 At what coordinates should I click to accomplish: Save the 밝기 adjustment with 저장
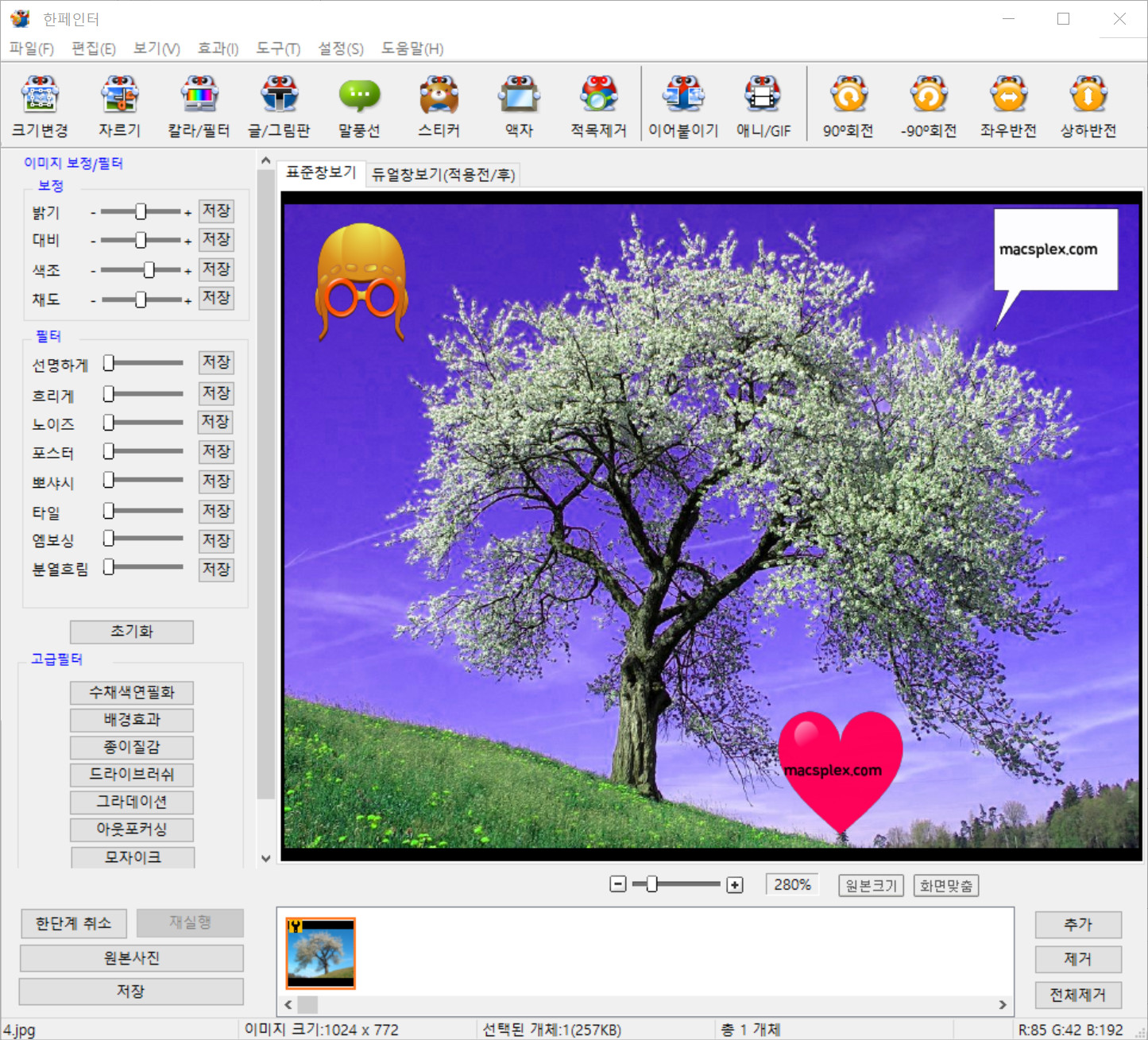pyautogui.click(x=216, y=211)
